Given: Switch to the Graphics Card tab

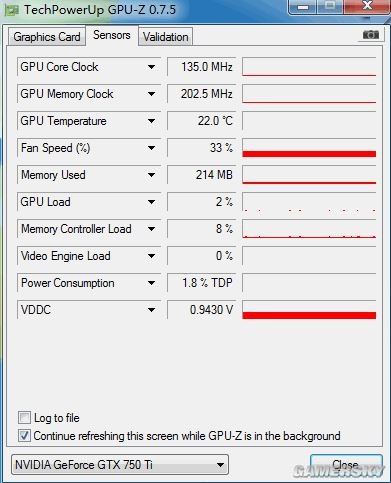Looking at the screenshot, I should coord(47,37).
